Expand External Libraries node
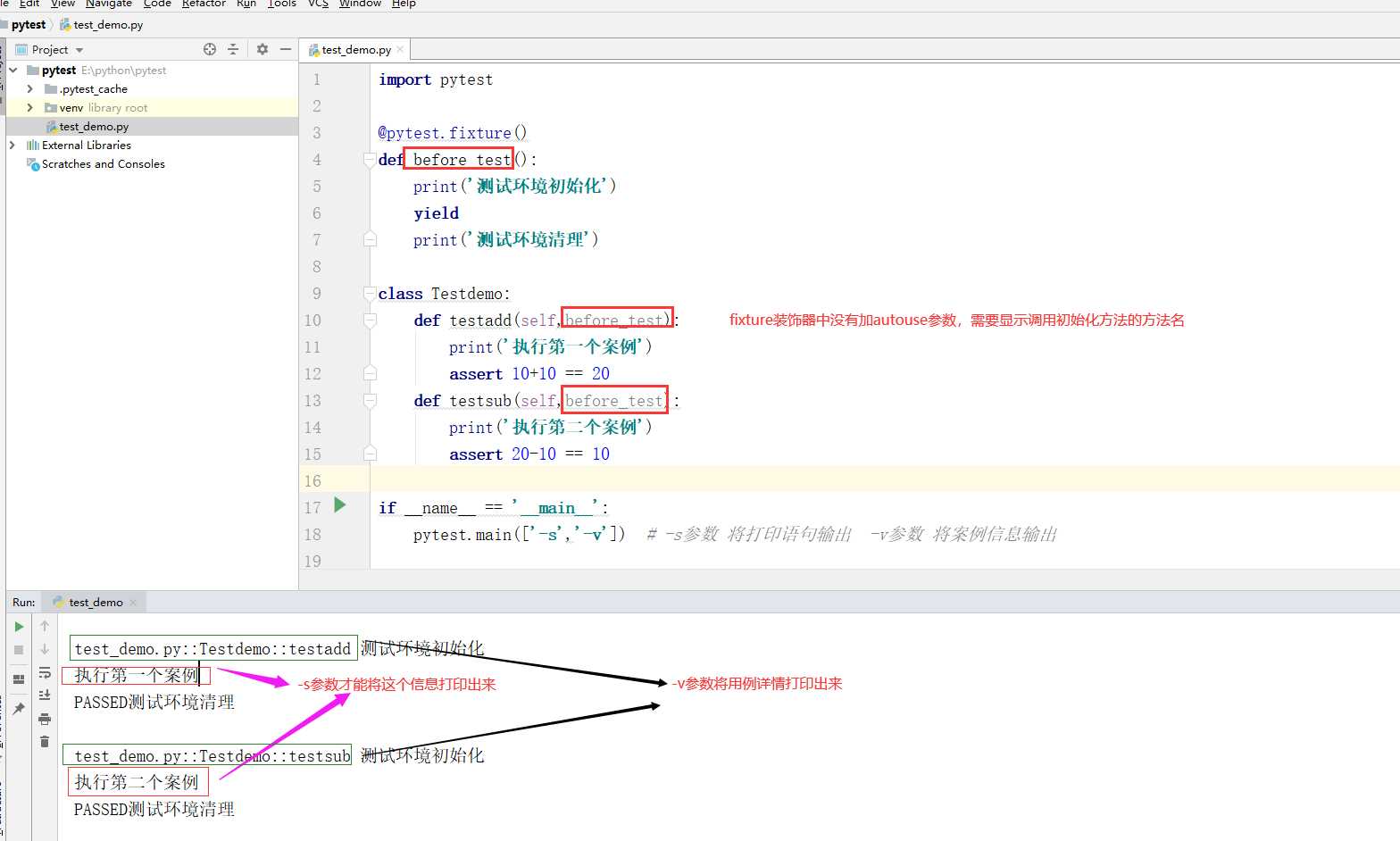The height and width of the screenshot is (841, 1400). 12,146
